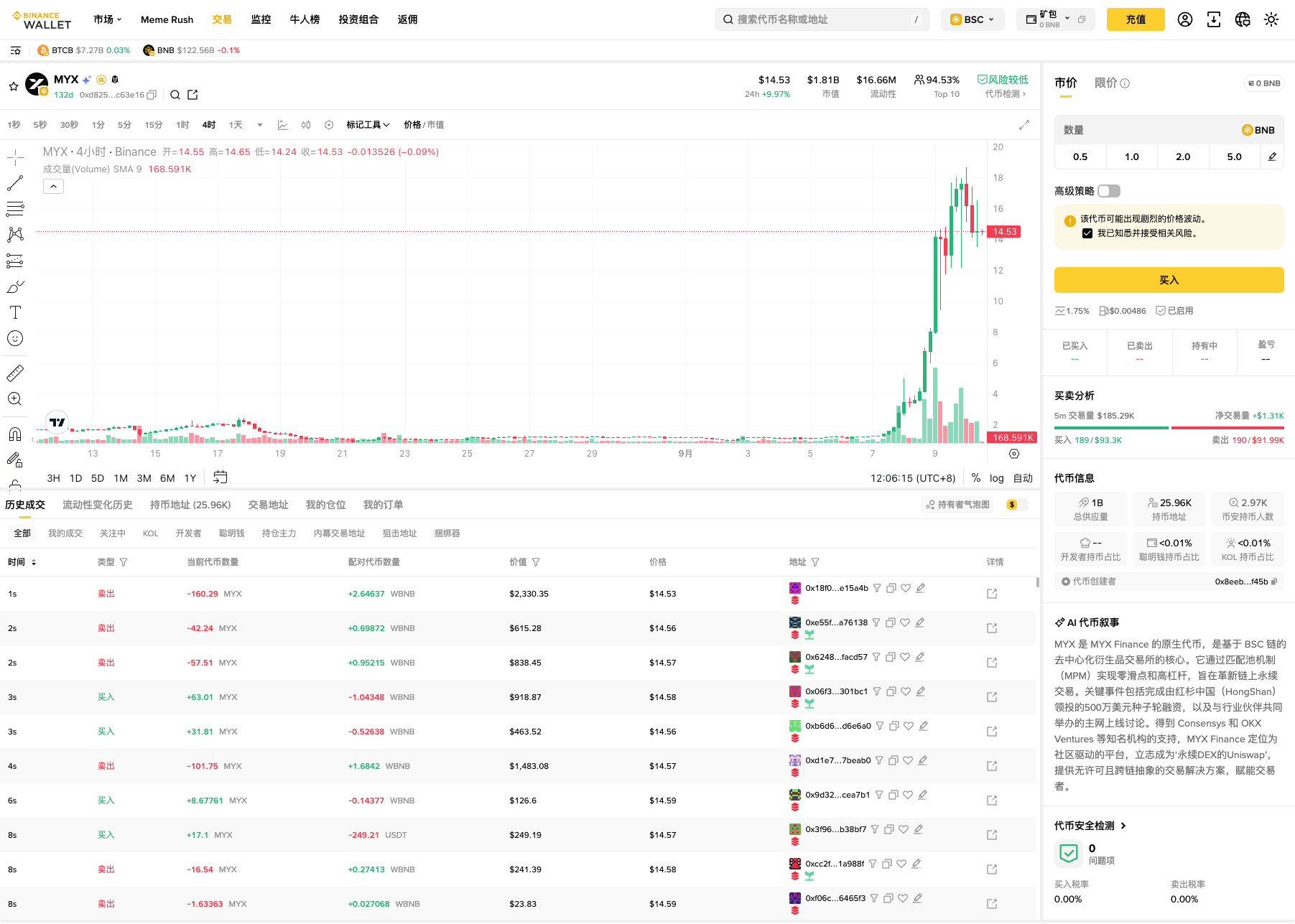Toggle the holder bubble map dollar switch
1295x924 pixels.
coord(1017,505)
